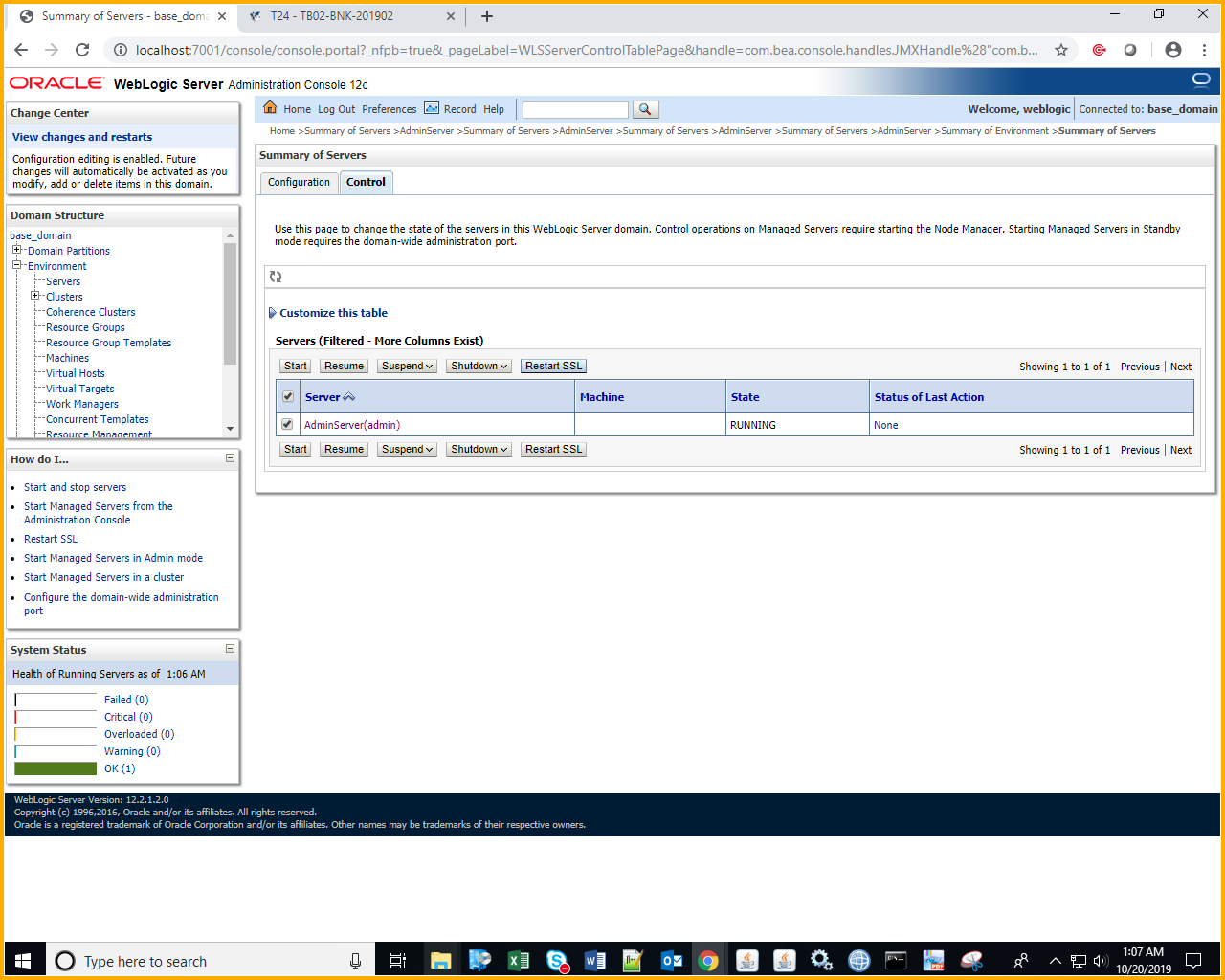This screenshot has width=1225, height=980.
Task: Reload the page in Chrome
Action: click(x=82, y=50)
